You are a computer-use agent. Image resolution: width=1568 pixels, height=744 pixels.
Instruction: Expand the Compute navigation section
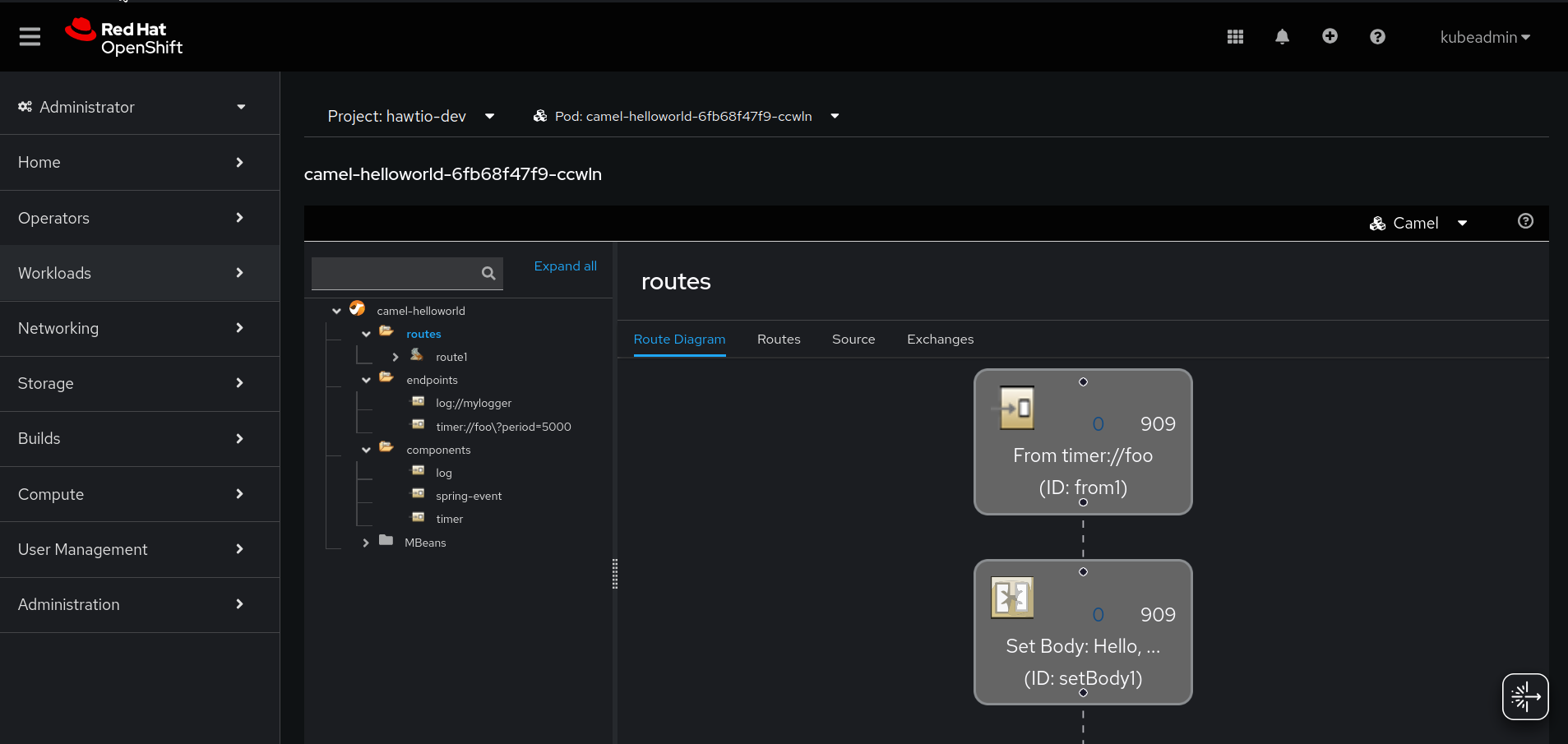pos(140,494)
